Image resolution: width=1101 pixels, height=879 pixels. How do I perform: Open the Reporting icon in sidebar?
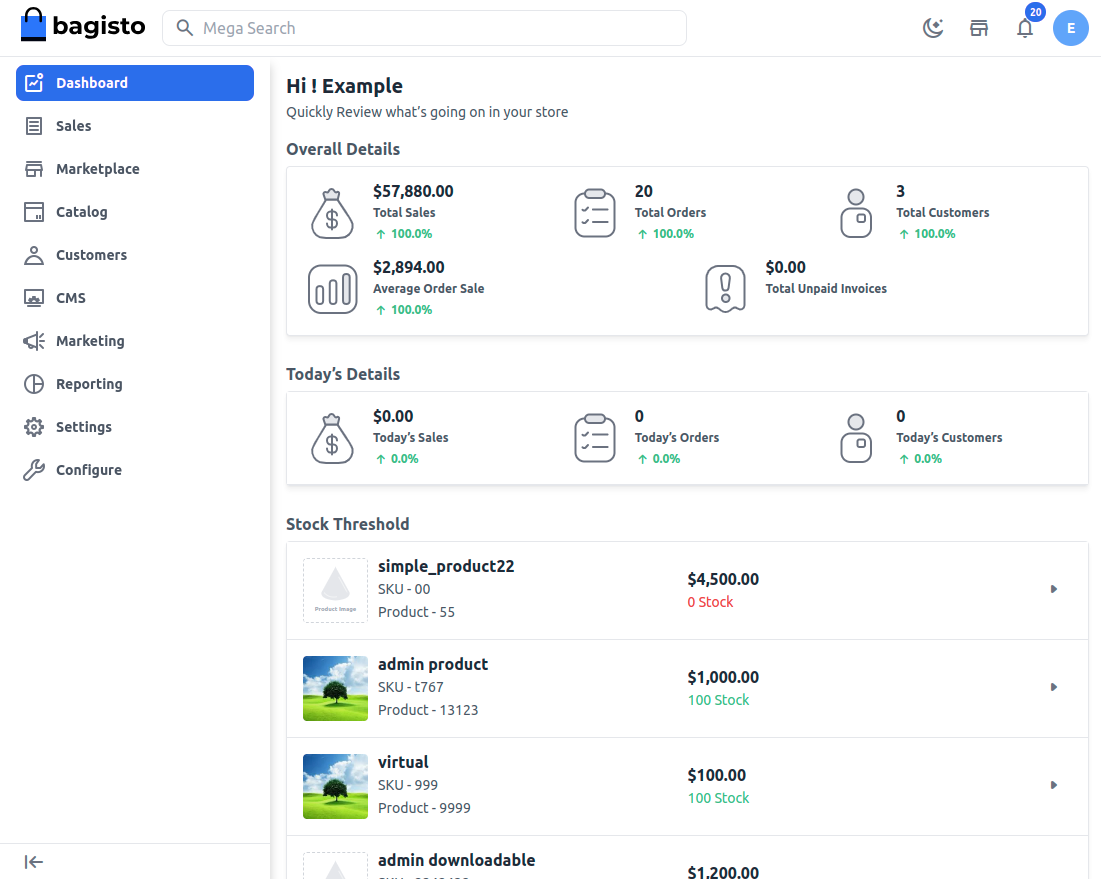point(36,383)
